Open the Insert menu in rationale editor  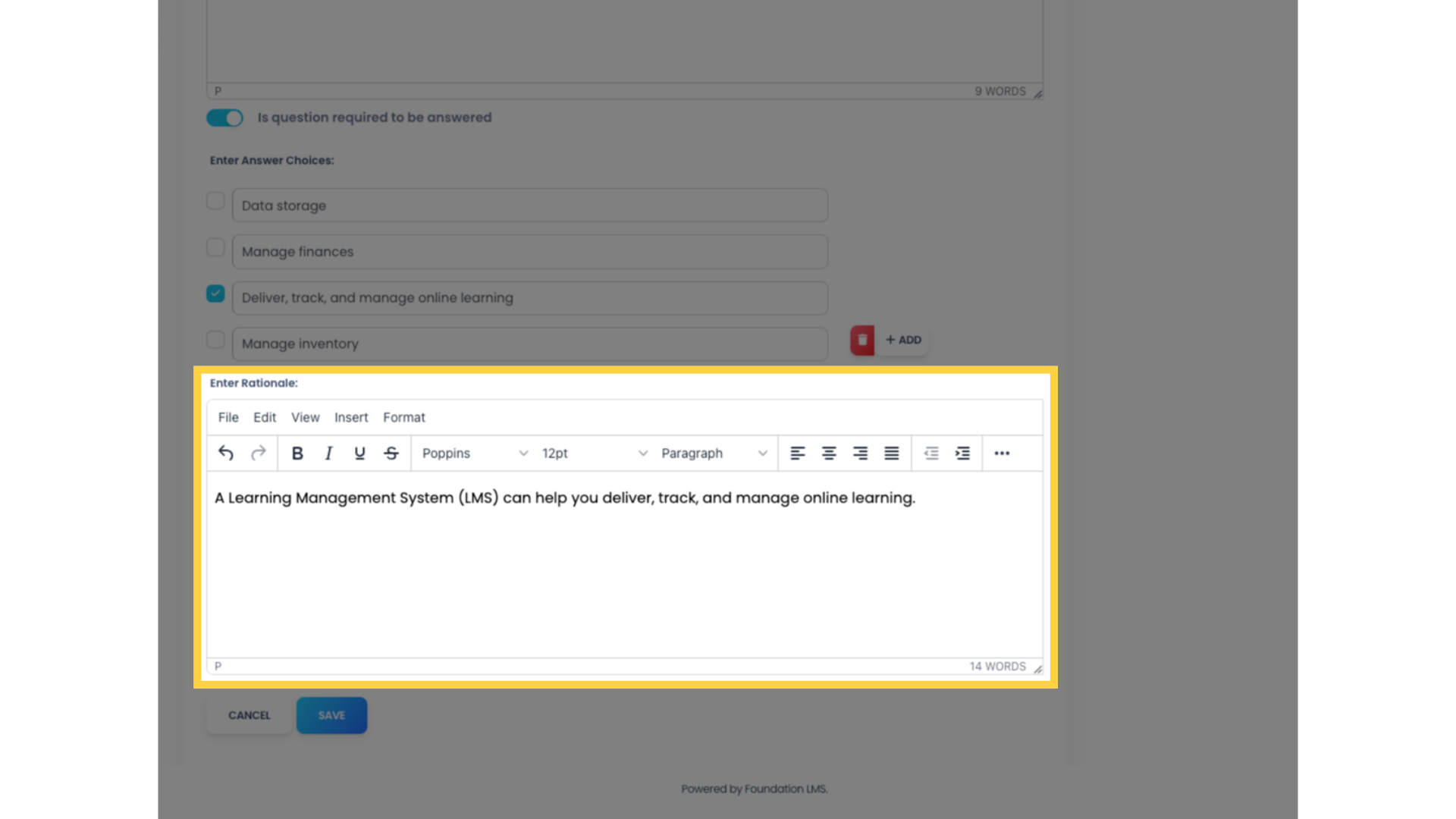(x=351, y=417)
